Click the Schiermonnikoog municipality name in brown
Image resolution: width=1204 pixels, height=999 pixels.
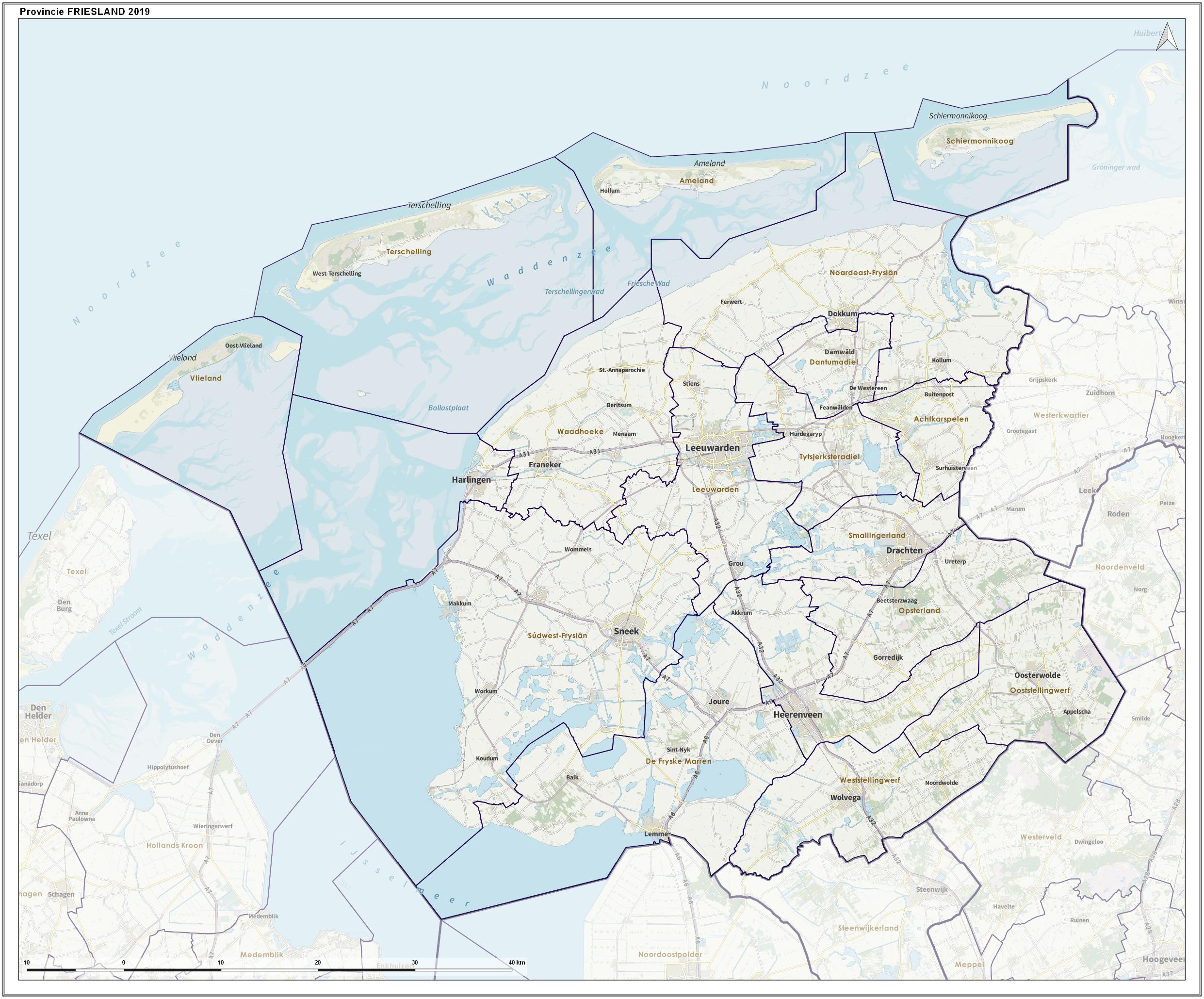[x=980, y=141]
